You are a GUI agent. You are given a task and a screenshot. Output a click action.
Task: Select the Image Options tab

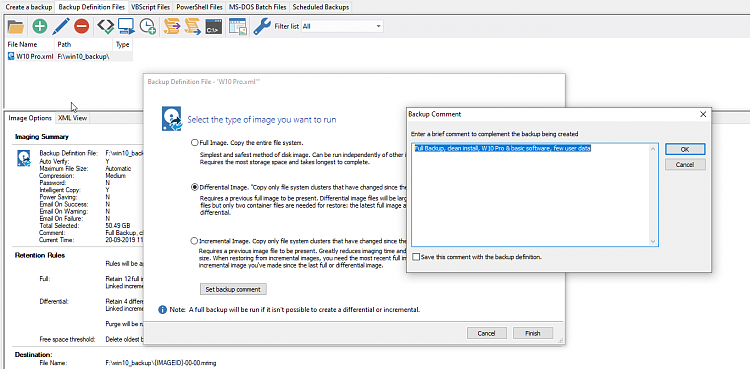pyautogui.click(x=30, y=118)
